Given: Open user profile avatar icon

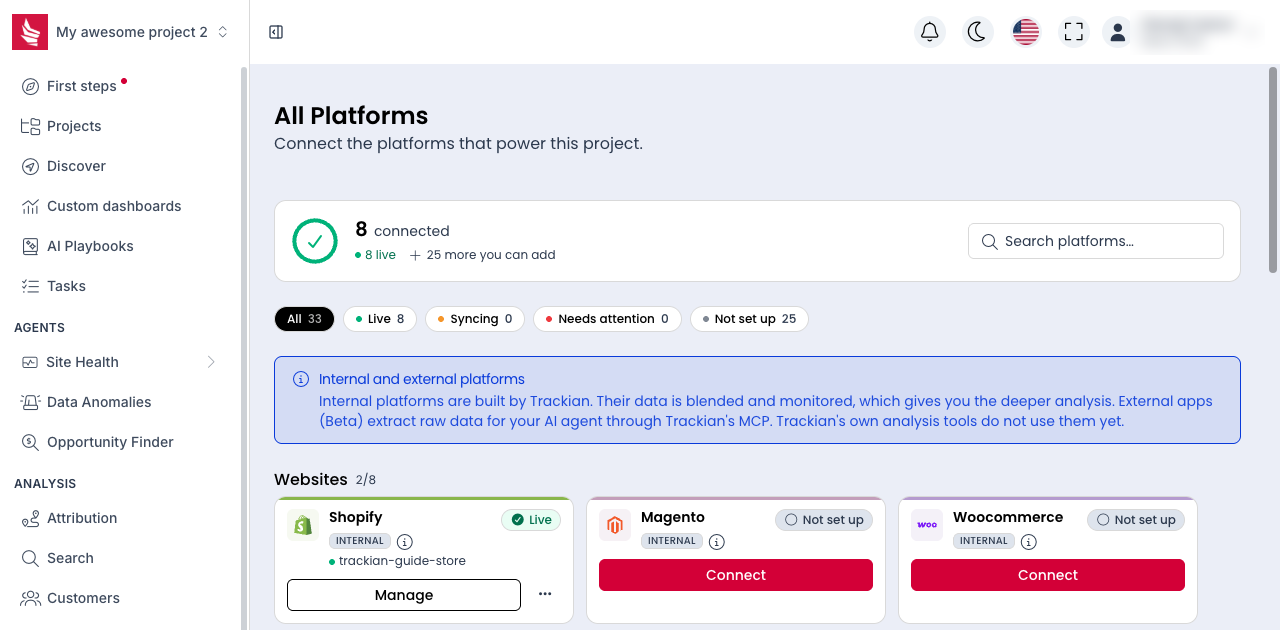Looking at the screenshot, I should click(1118, 32).
